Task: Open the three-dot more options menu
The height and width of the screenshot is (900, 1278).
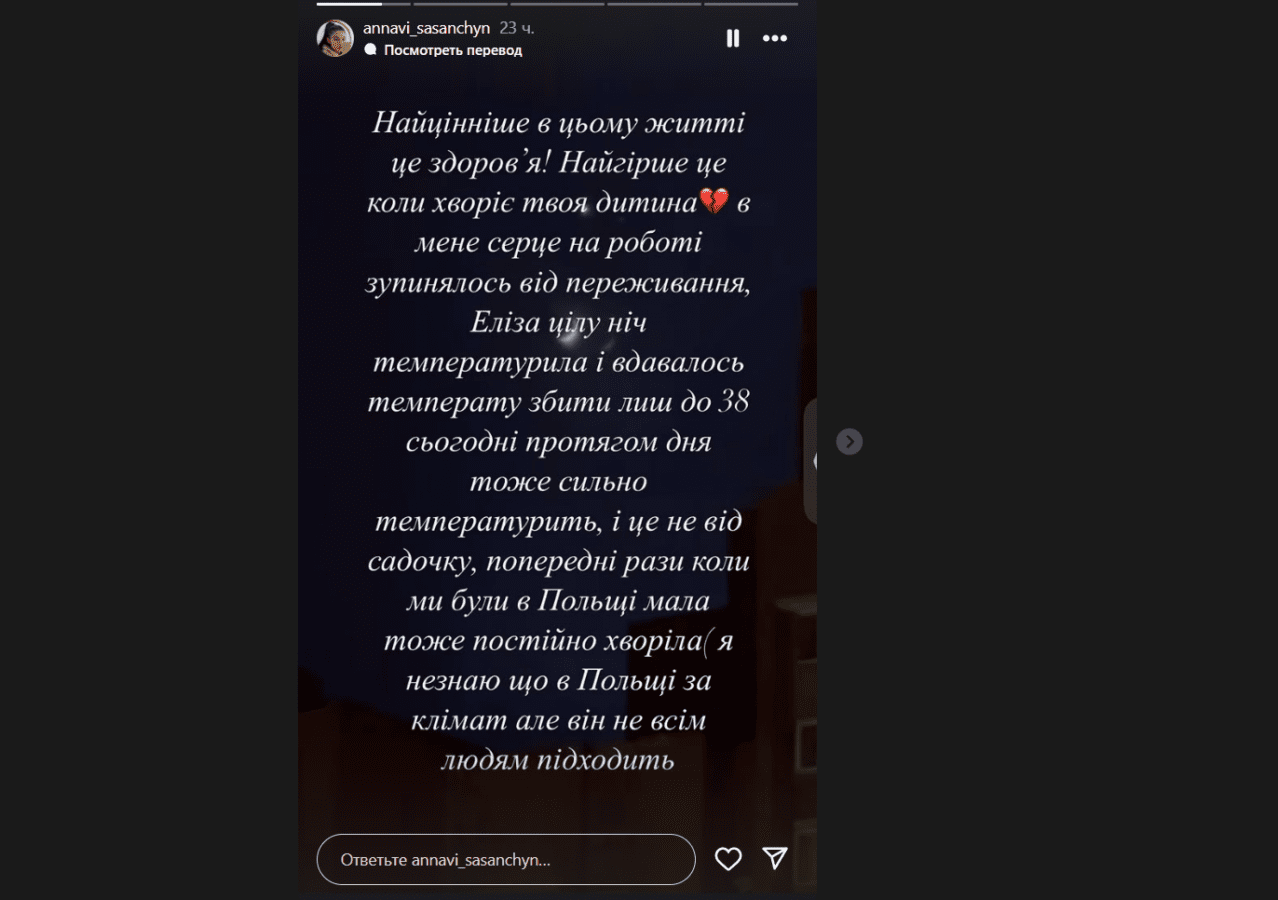Action: coord(775,38)
